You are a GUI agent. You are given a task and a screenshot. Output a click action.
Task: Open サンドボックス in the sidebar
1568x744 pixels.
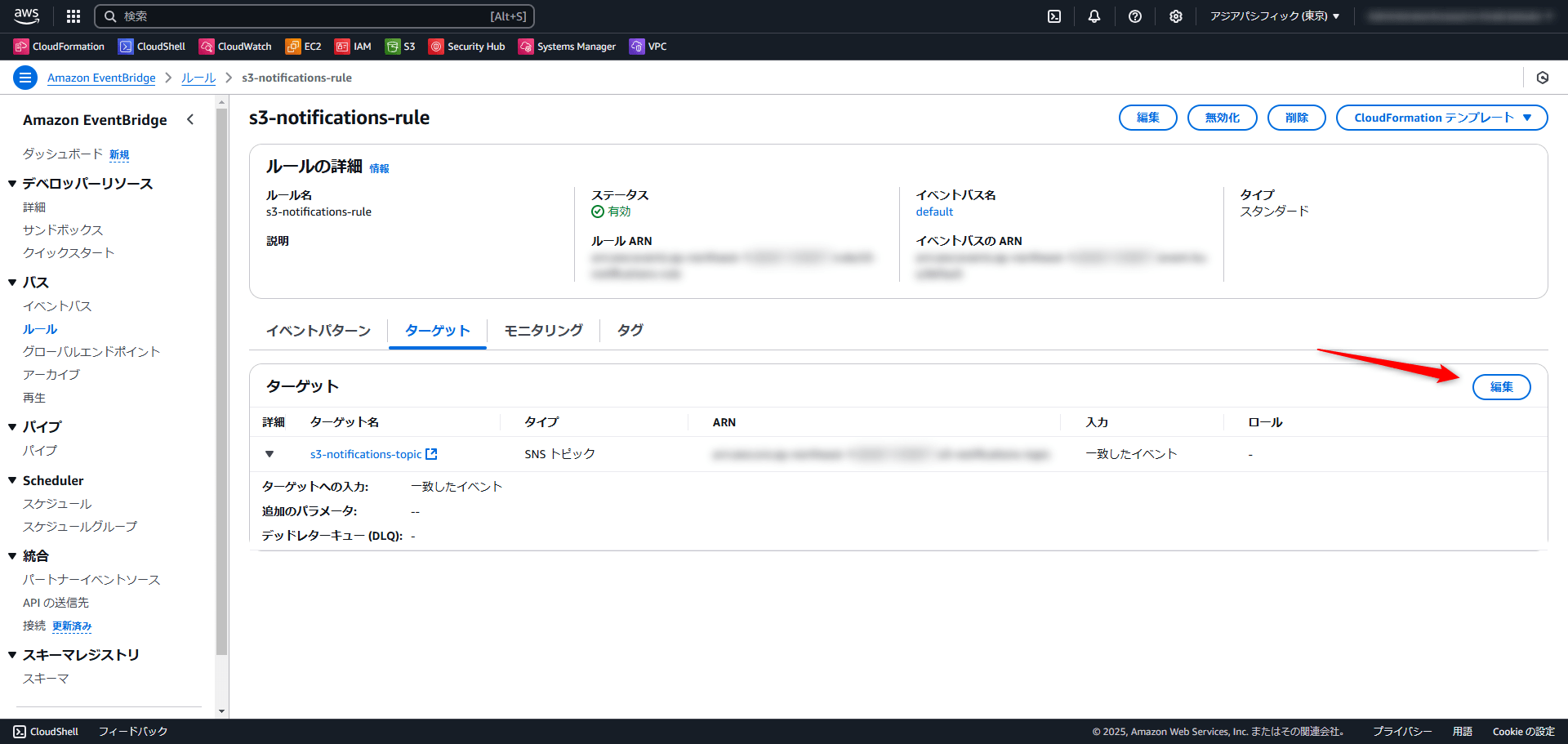(63, 230)
